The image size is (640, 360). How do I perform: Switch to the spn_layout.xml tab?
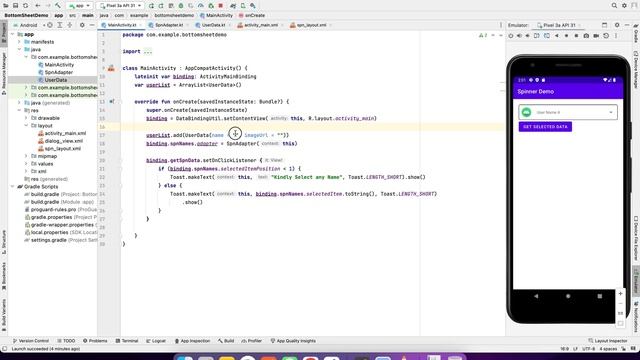point(311,25)
